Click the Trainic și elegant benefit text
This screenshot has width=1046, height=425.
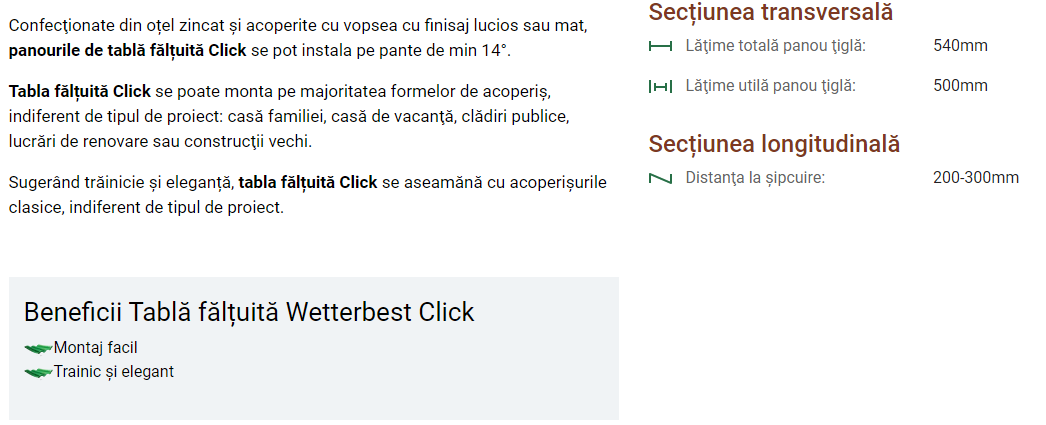point(113,372)
